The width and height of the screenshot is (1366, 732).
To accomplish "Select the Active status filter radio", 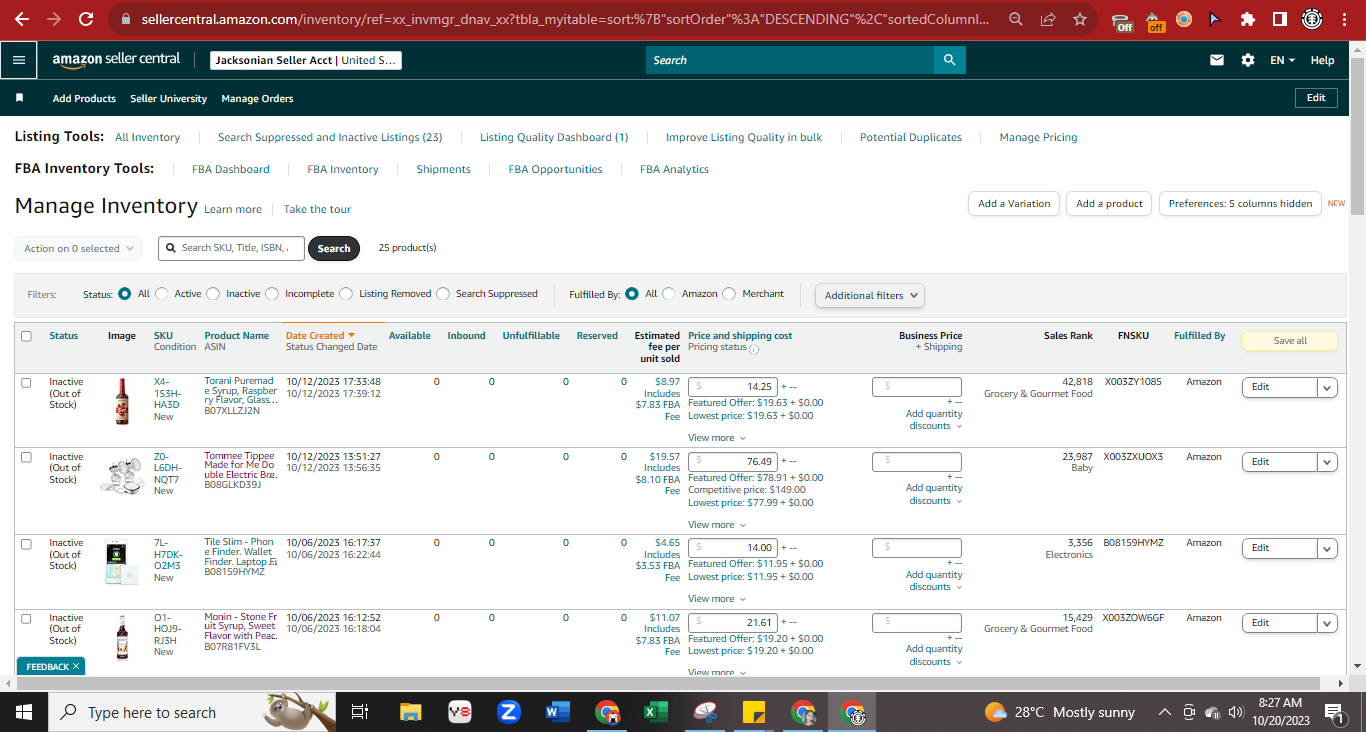I will click(x=162, y=294).
